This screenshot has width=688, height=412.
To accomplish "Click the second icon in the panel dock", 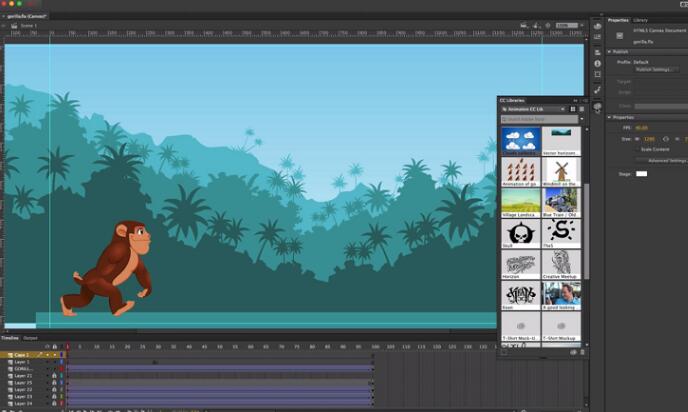I will point(597,37).
